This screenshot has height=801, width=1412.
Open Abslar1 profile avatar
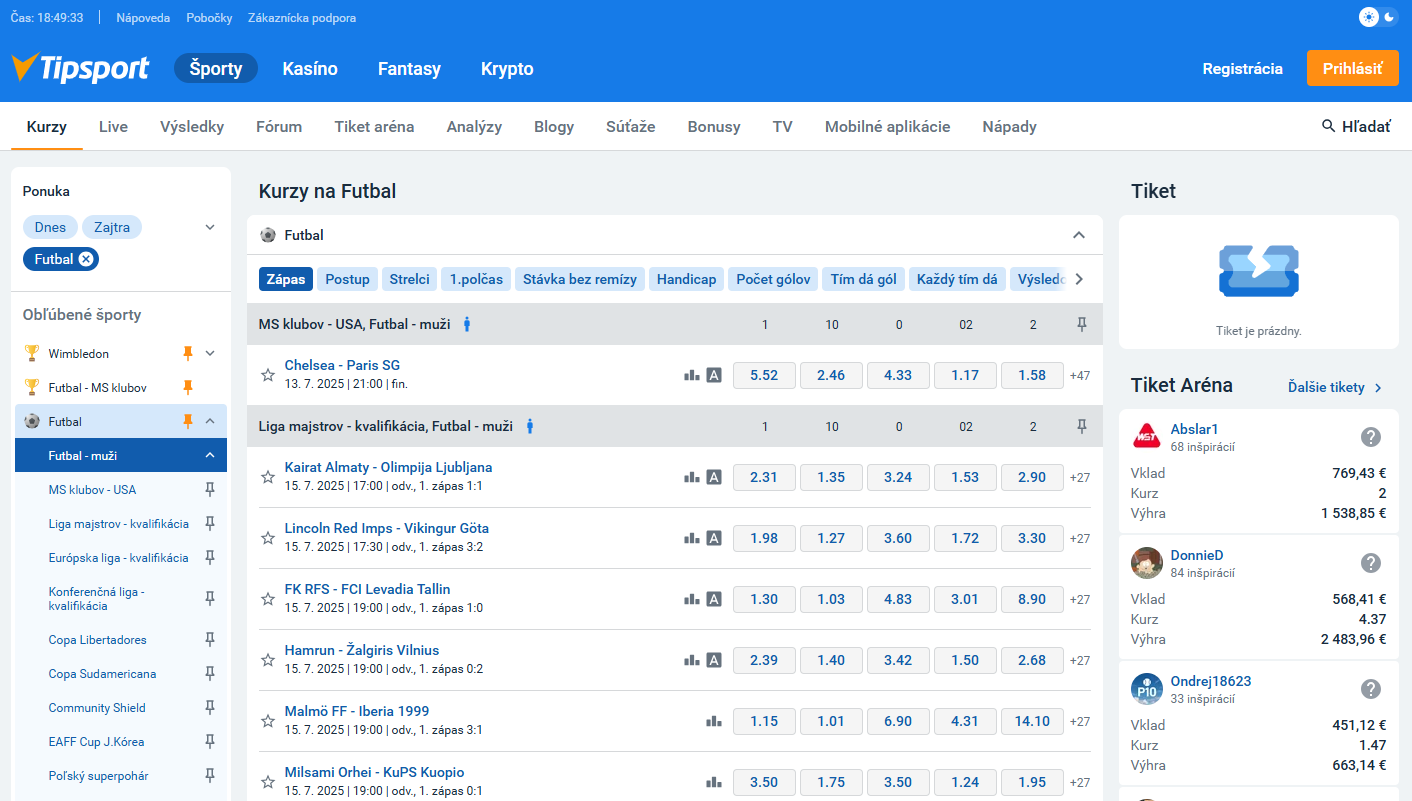[x=1147, y=437]
